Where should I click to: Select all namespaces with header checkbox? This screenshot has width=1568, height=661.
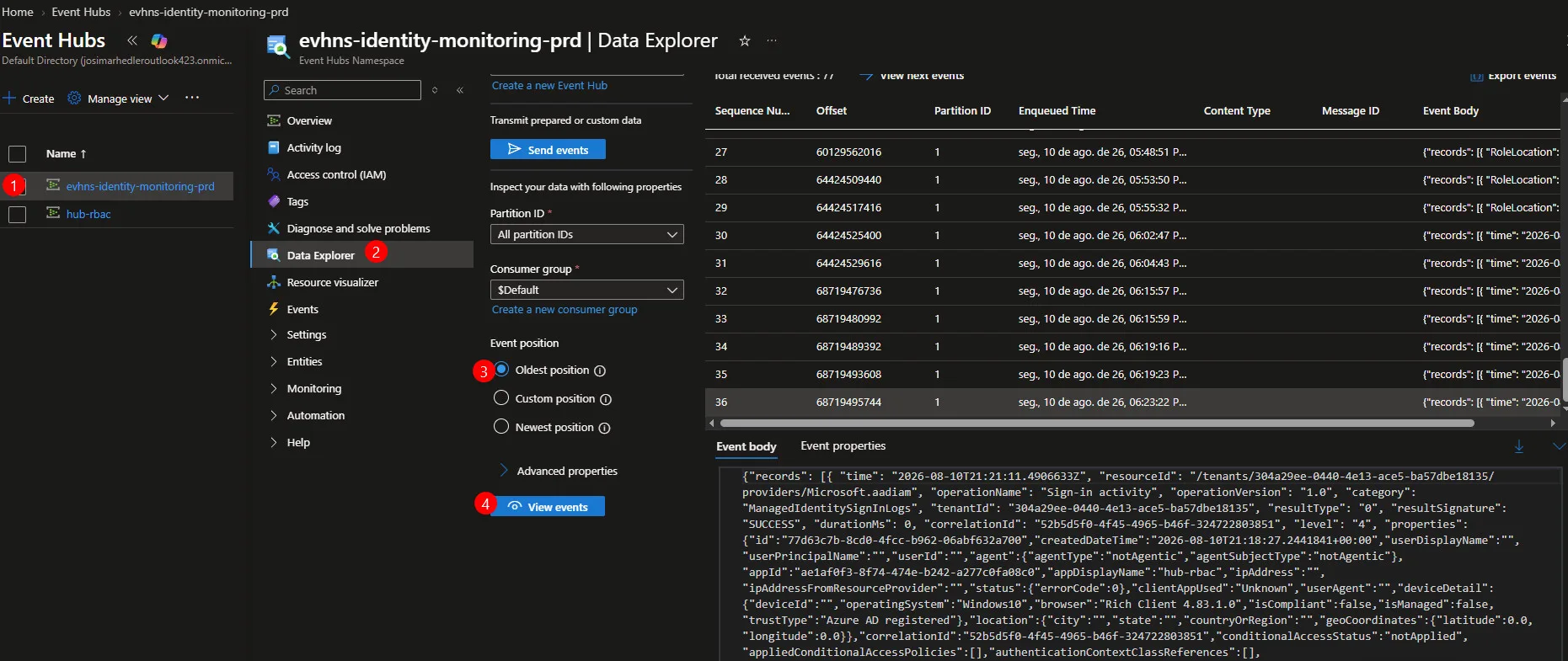(x=17, y=154)
